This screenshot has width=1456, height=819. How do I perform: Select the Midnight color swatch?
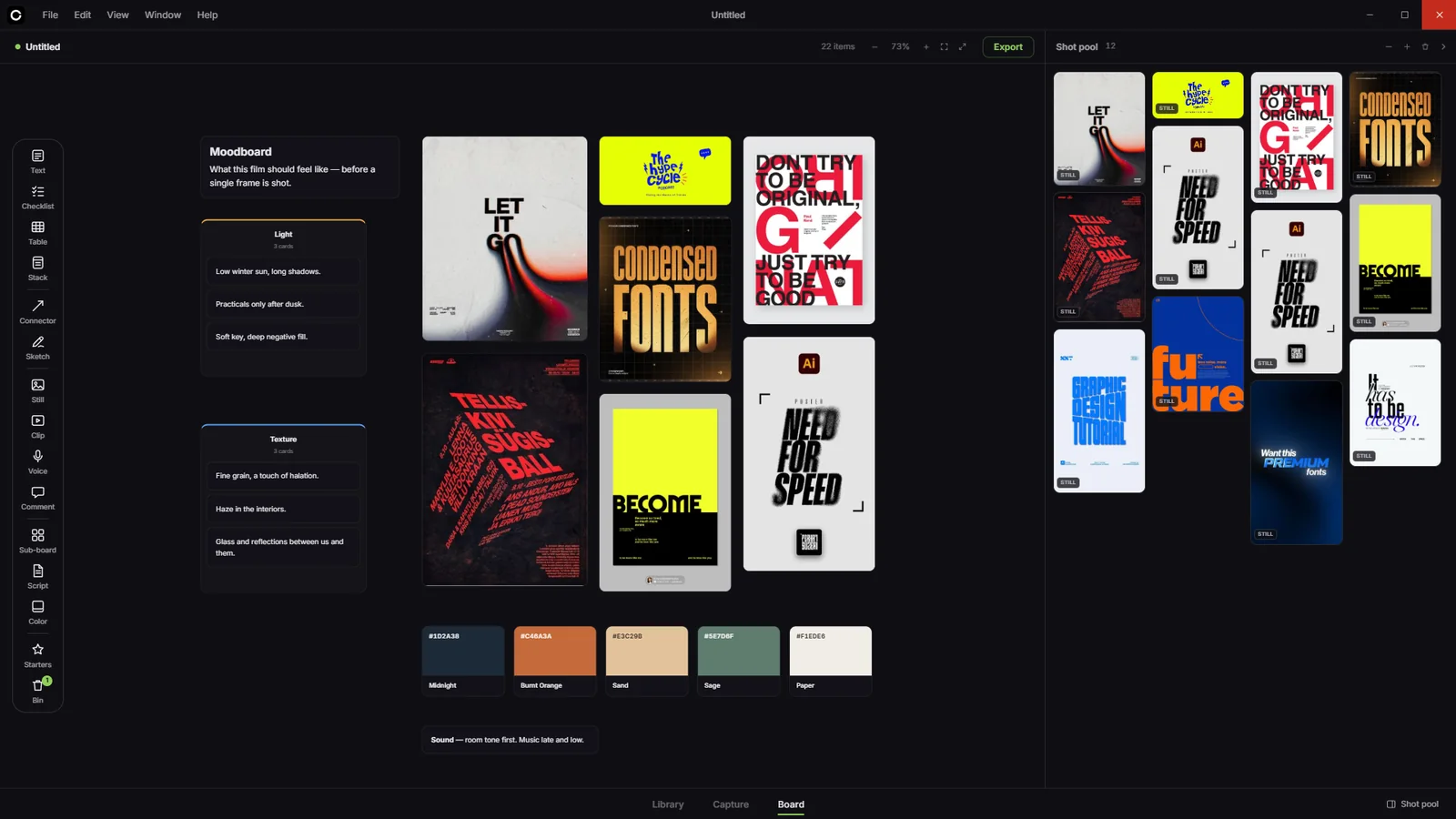click(463, 661)
